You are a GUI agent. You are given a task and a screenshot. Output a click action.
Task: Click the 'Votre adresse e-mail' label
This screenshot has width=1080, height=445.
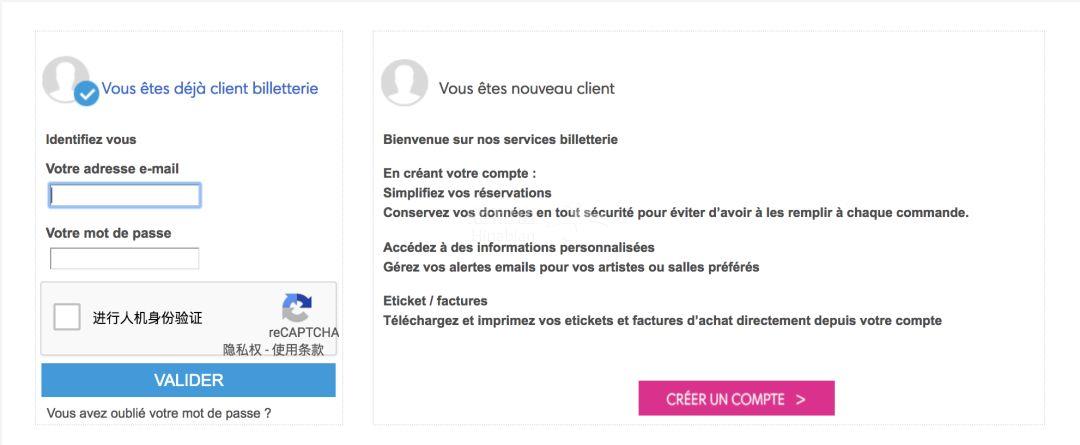coord(112,169)
